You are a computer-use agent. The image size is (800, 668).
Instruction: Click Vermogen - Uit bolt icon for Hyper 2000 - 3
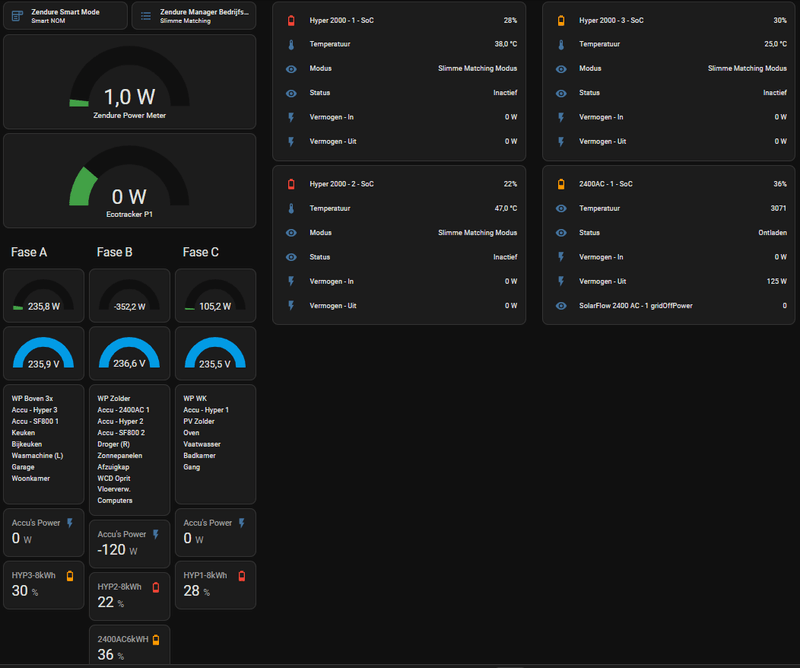point(561,142)
